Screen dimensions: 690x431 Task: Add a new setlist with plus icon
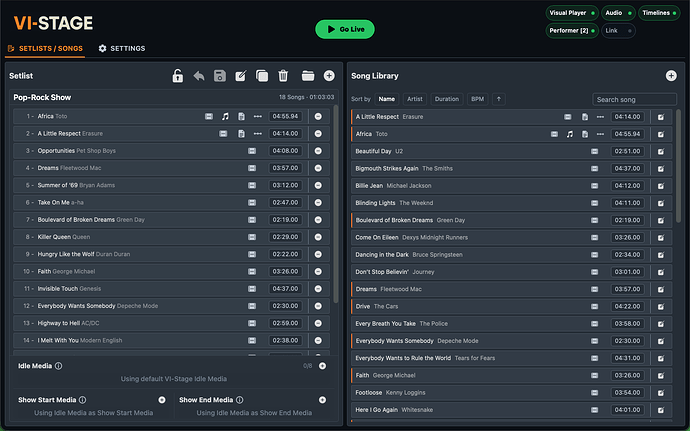tap(329, 76)
